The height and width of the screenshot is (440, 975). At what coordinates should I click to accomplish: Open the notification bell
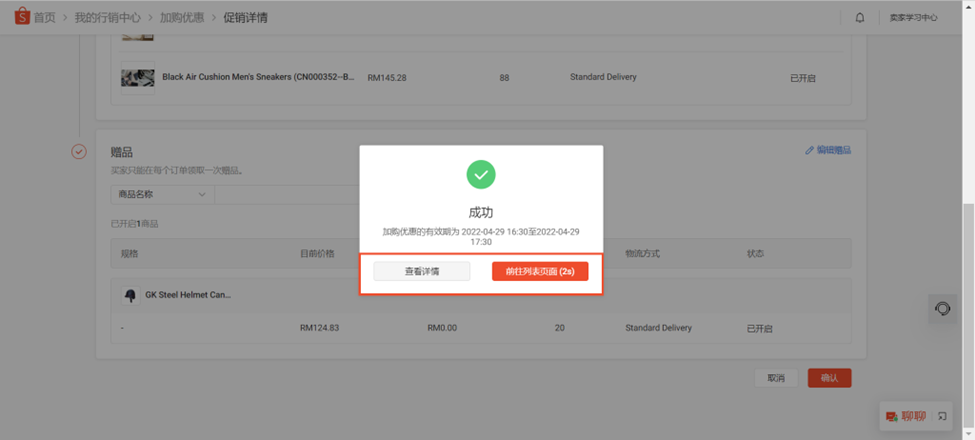860,17
